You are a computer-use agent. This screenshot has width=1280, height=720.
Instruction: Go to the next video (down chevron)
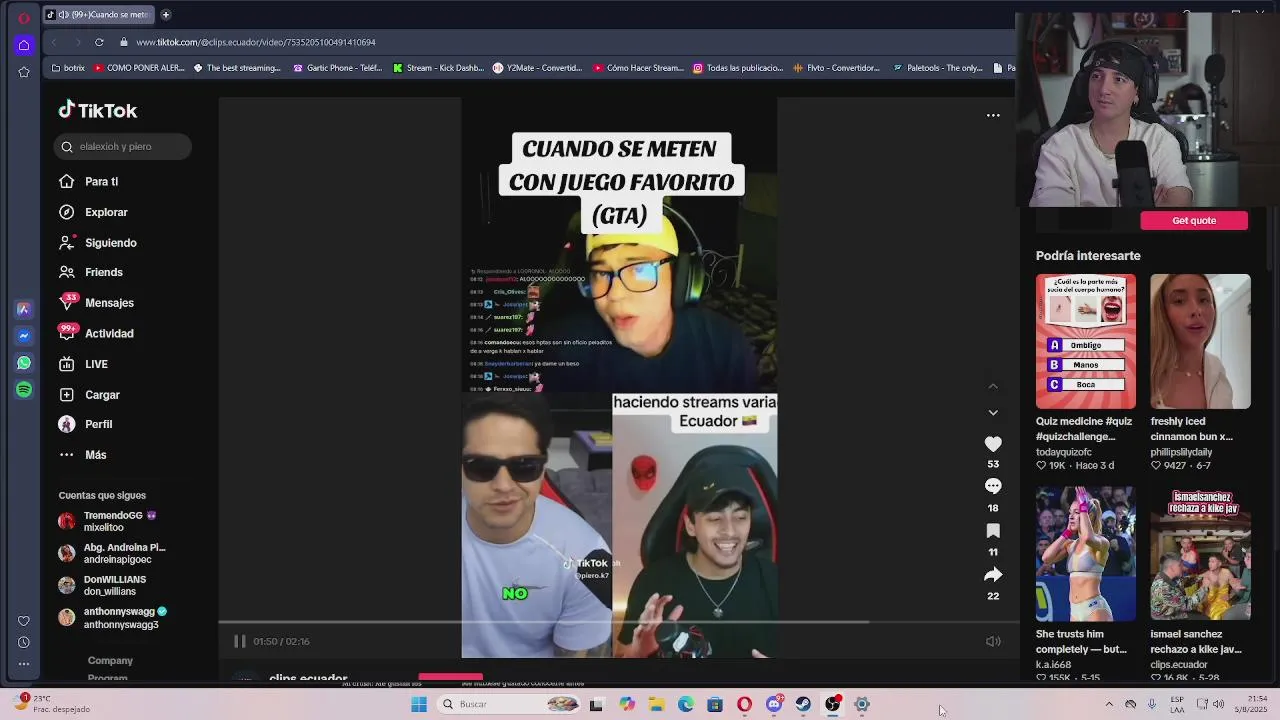tap(993, 412)
